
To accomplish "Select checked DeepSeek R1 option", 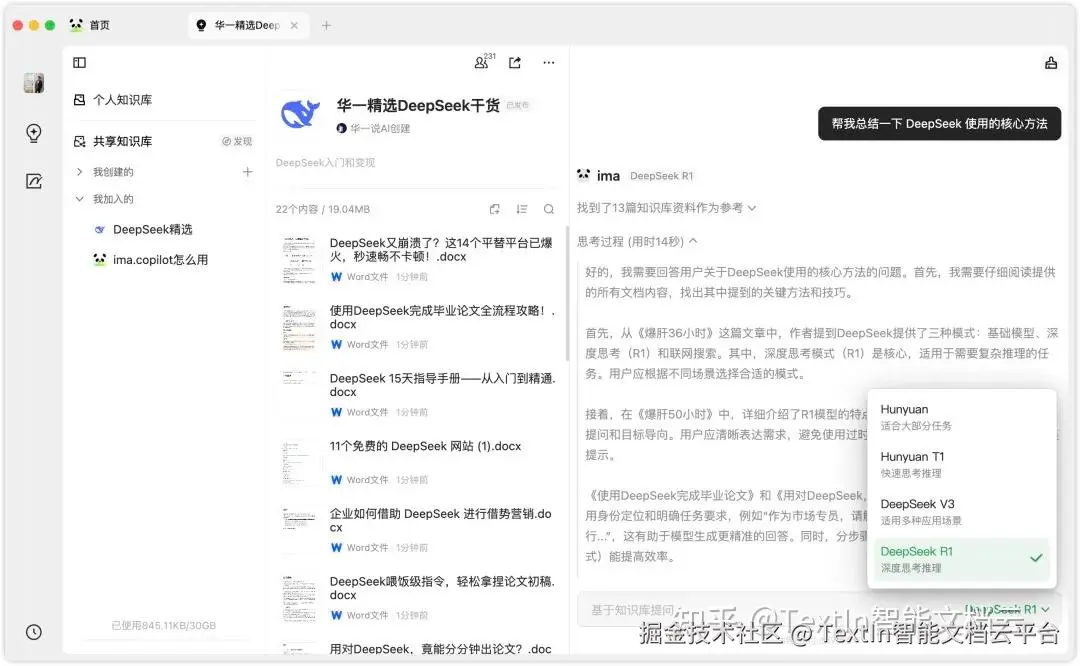I will [x=962, y=559].
